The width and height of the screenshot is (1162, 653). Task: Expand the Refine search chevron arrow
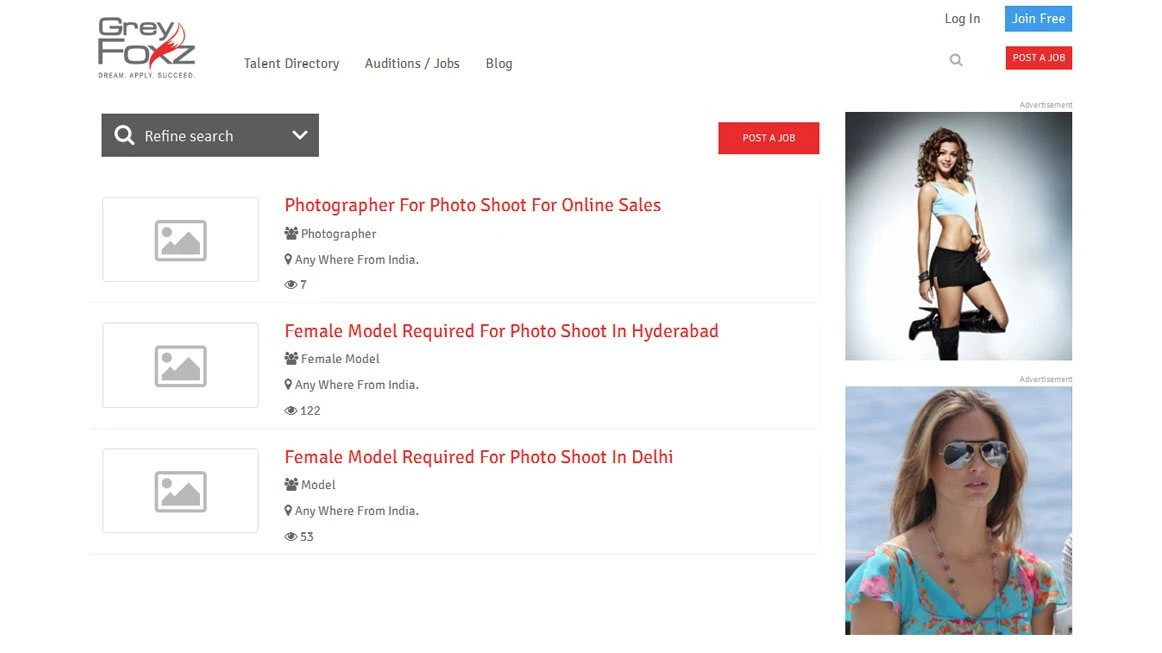coord(299,135)
